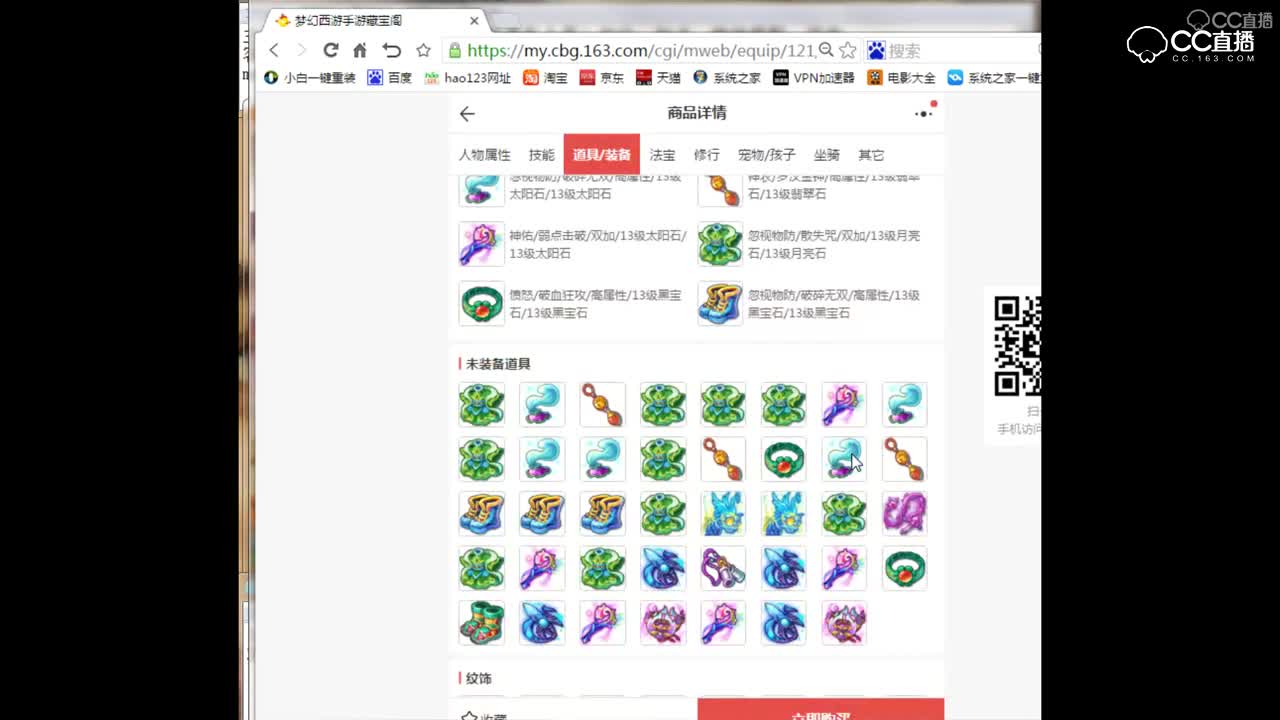Viewport: 1280px width, 720px height.
Task: Click the undo-close arrow beside the home icon
Action: point(391,50)
